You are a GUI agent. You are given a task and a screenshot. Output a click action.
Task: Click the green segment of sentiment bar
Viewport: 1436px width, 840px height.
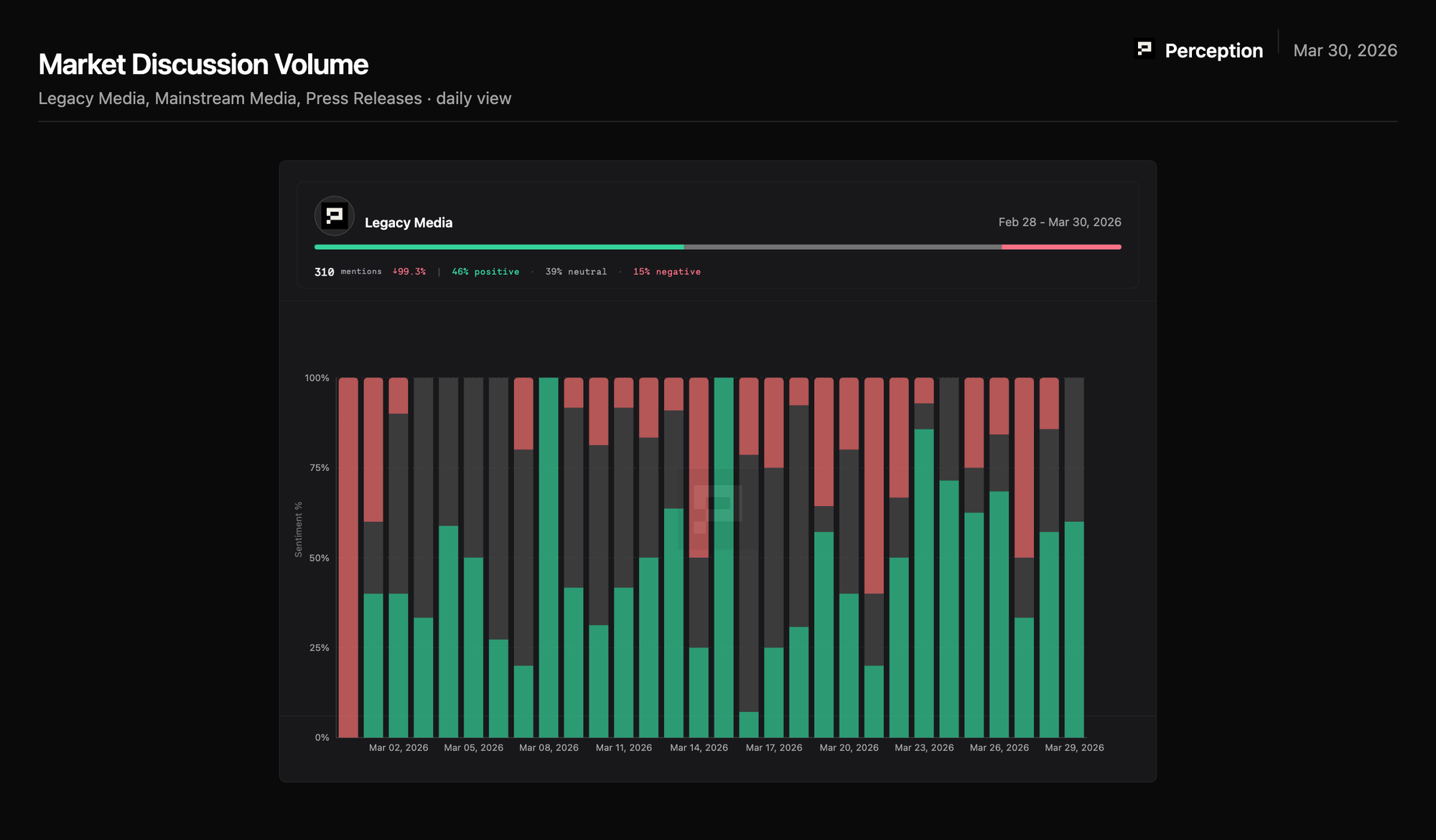(x=499, y=247)
